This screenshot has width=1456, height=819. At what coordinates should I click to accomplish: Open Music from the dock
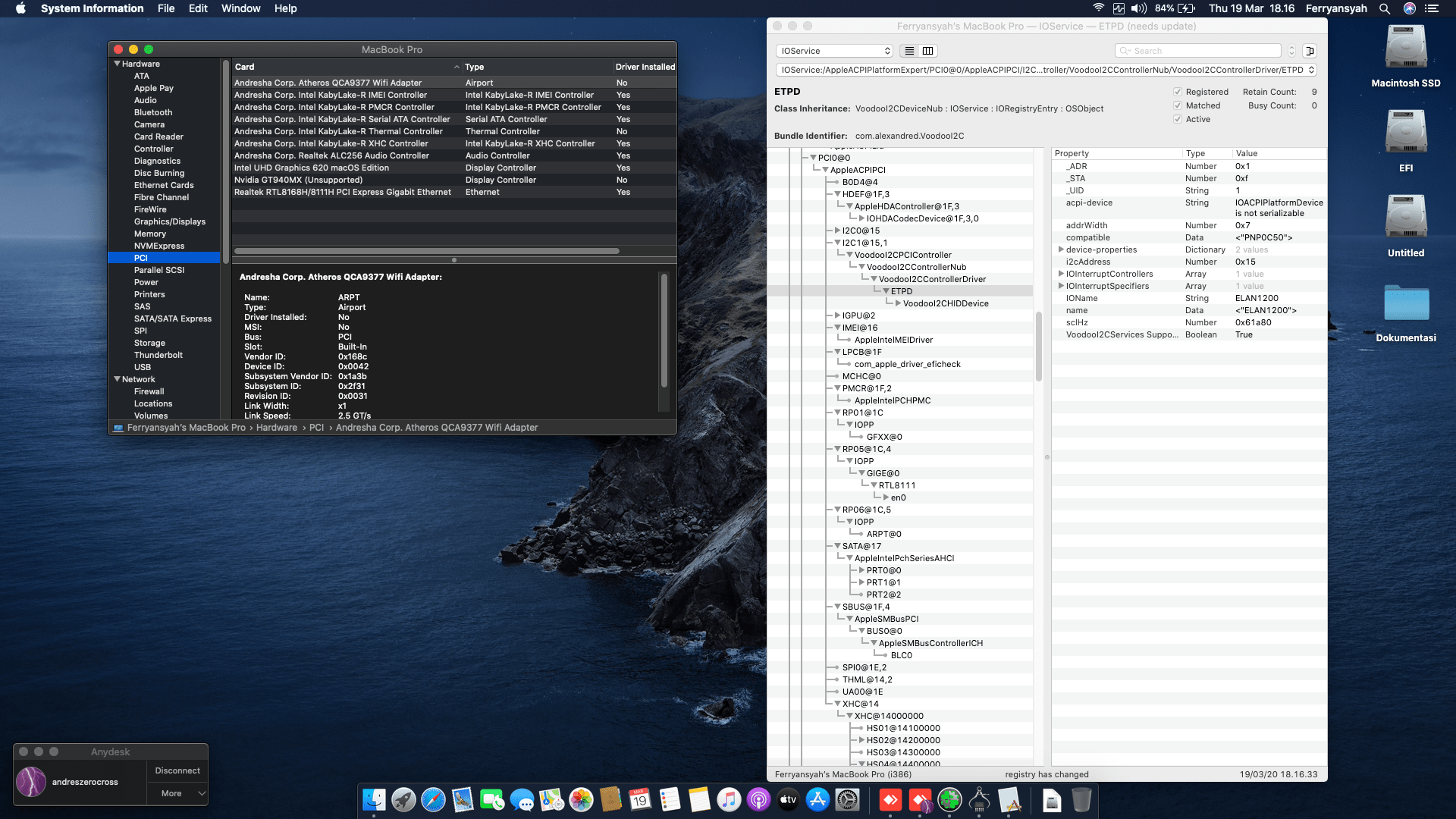tap(729, 799)
